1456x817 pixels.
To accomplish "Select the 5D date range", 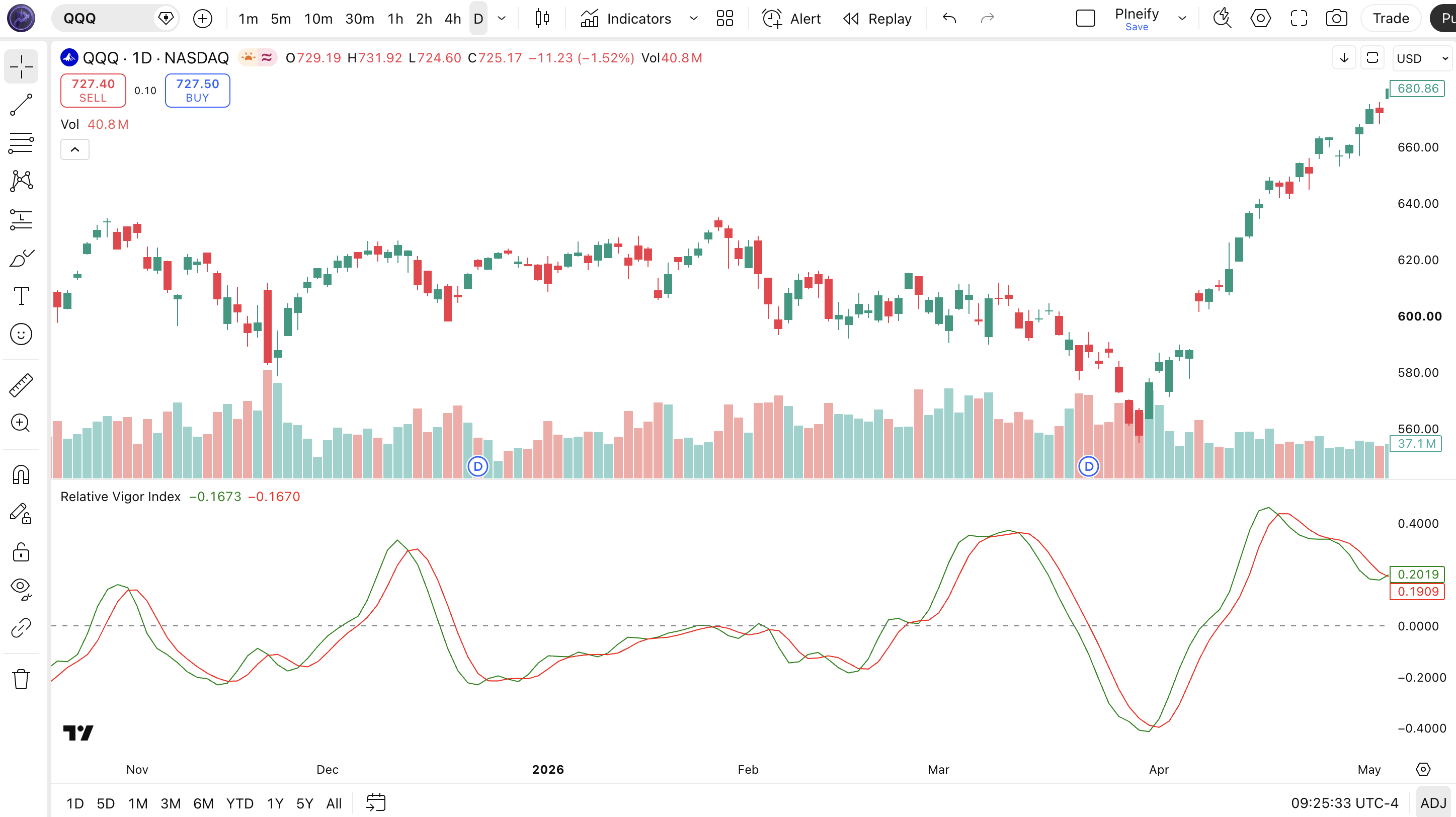I will click(106, 803).
